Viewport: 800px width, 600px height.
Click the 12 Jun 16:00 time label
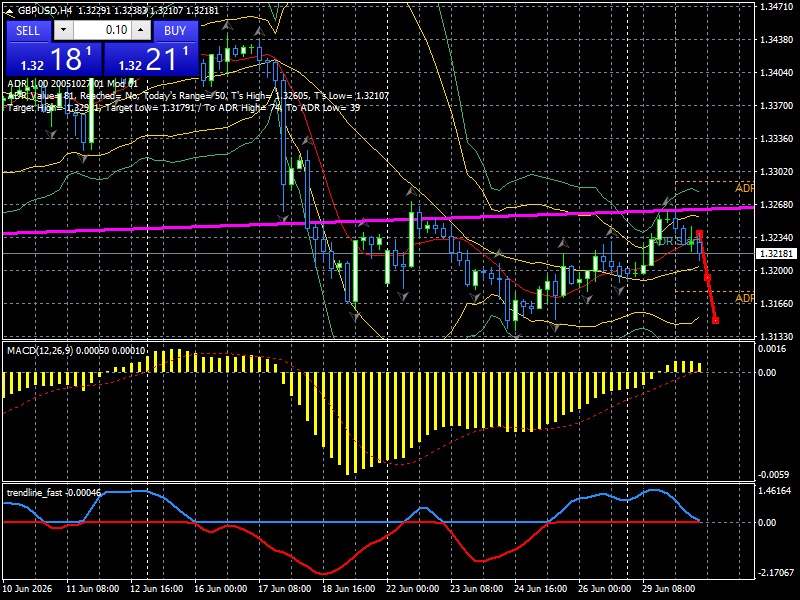157,589
